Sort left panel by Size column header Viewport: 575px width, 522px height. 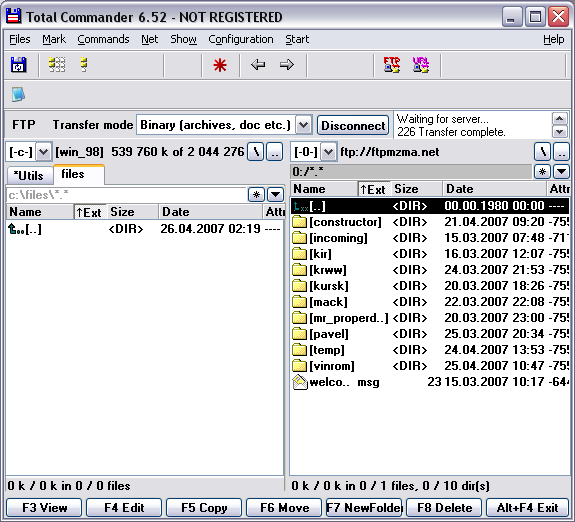(x=133, y=212)
